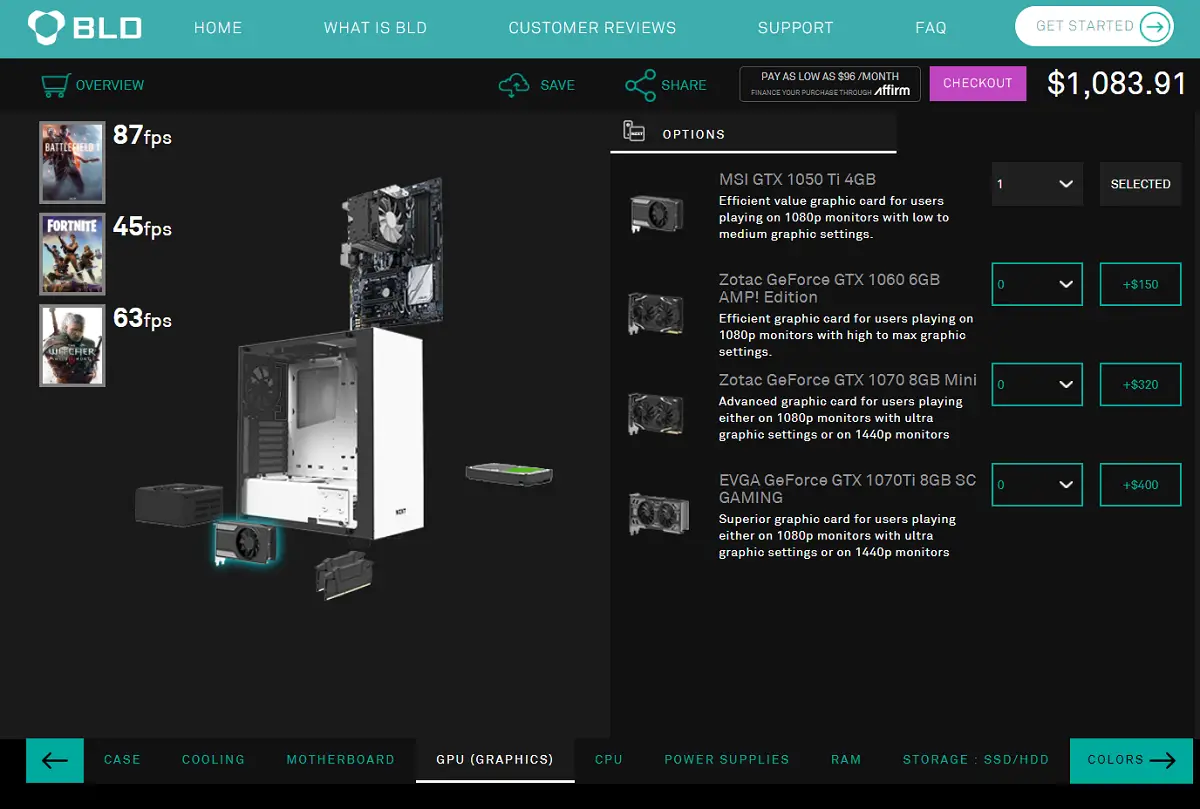The width and height of the screenshot is (1200, 809).
Task: Click the Home nav item
Action: tap(218, 28)
